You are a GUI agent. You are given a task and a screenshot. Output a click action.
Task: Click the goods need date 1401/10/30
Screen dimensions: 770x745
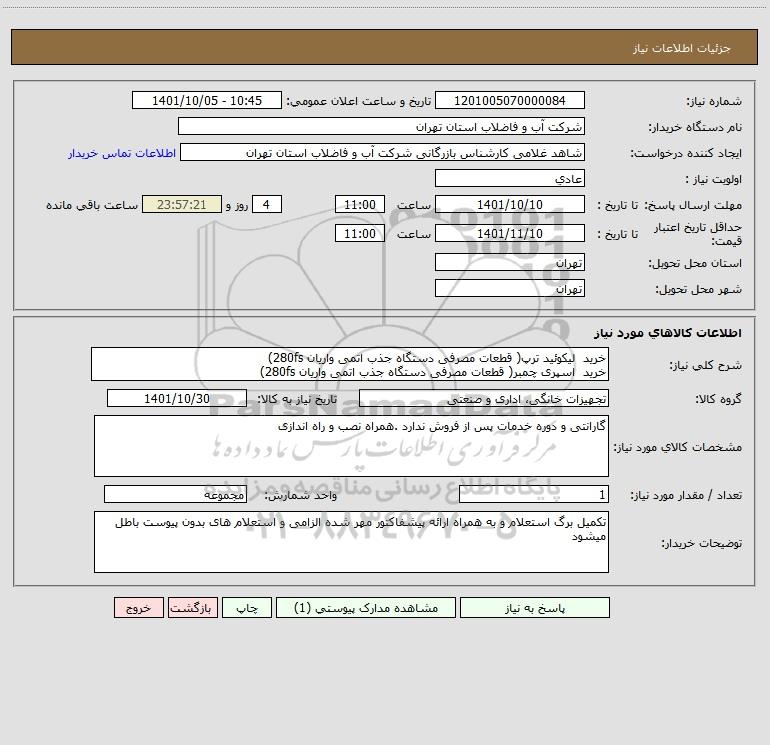(x=177, y=398)
